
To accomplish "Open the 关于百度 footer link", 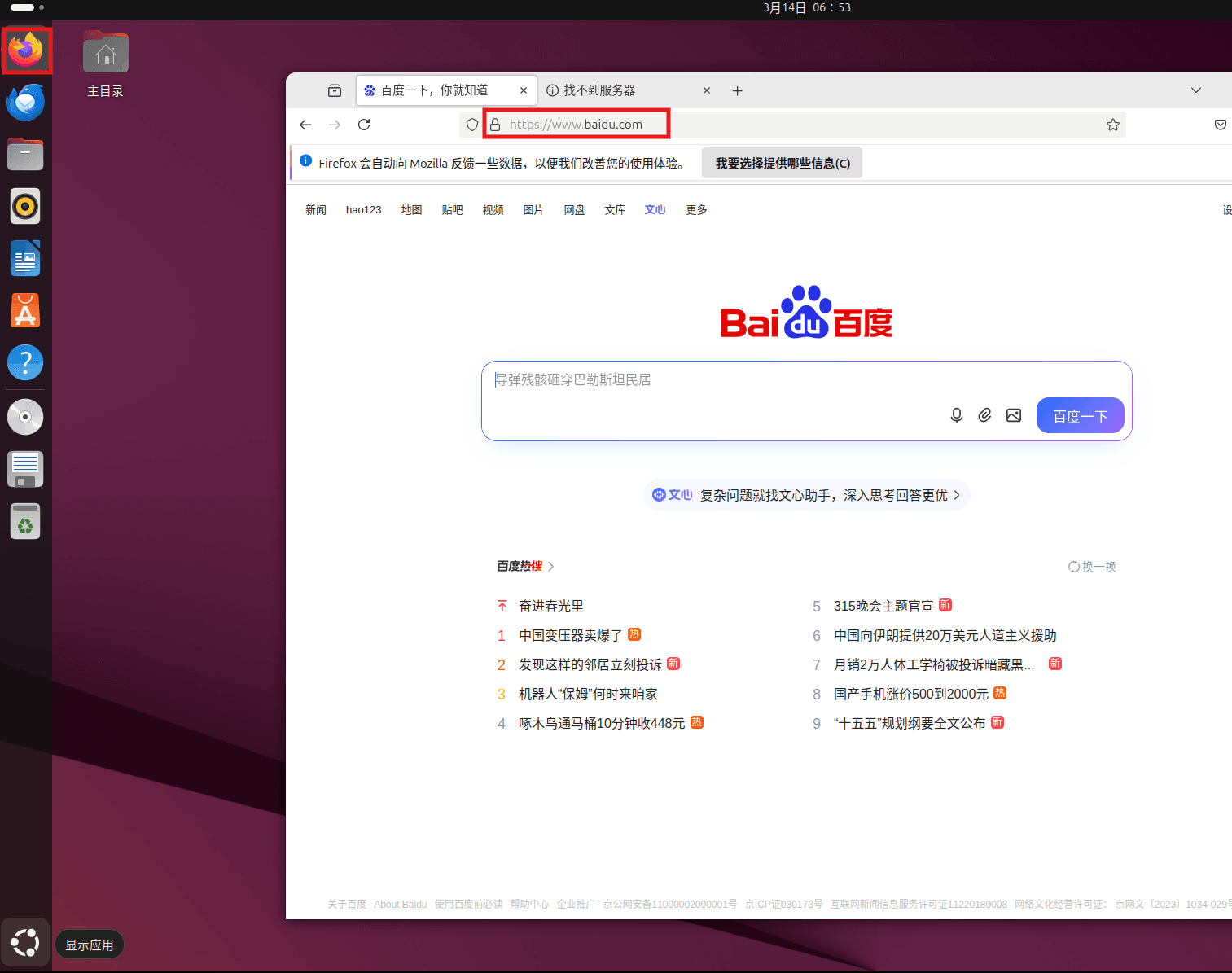I will pos(347,905).
